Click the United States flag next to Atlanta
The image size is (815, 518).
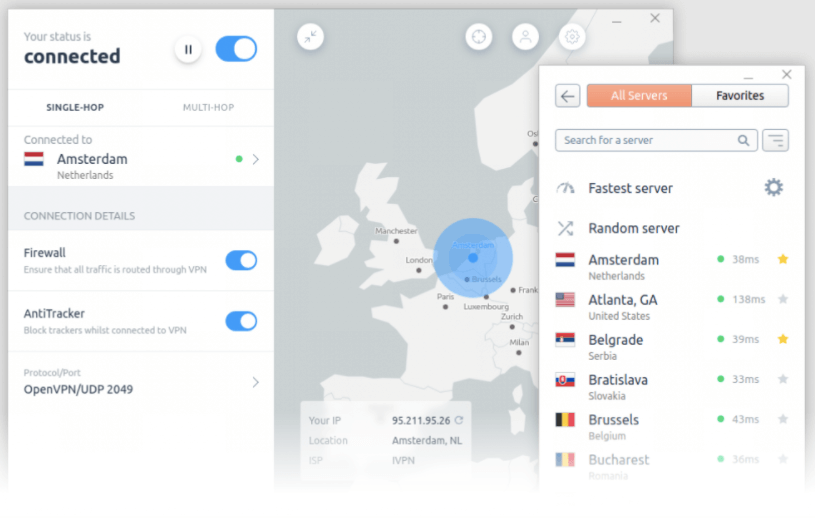(x=565, y=299)
